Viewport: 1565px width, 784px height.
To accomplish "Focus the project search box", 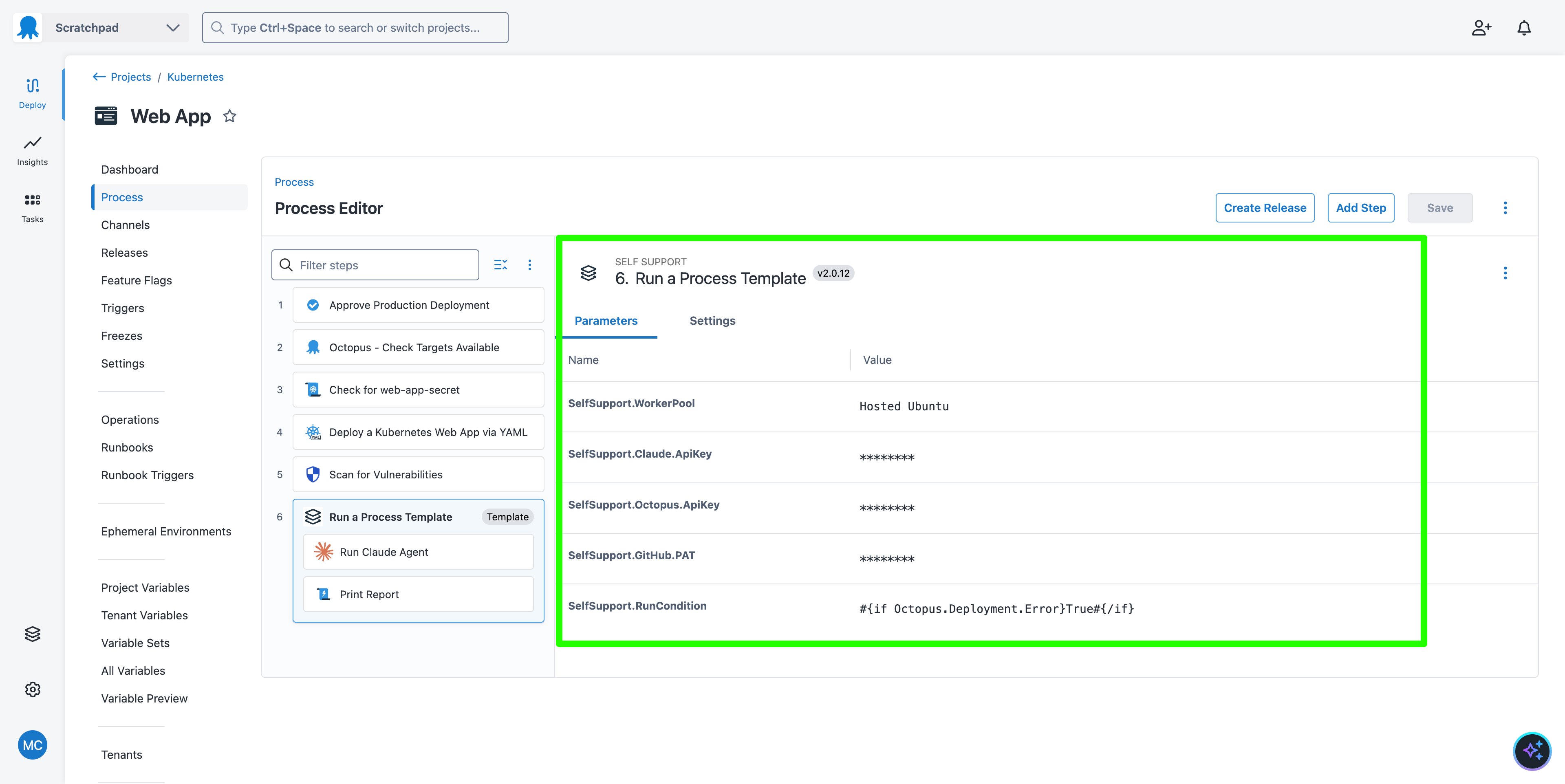I will click(355, 28).
